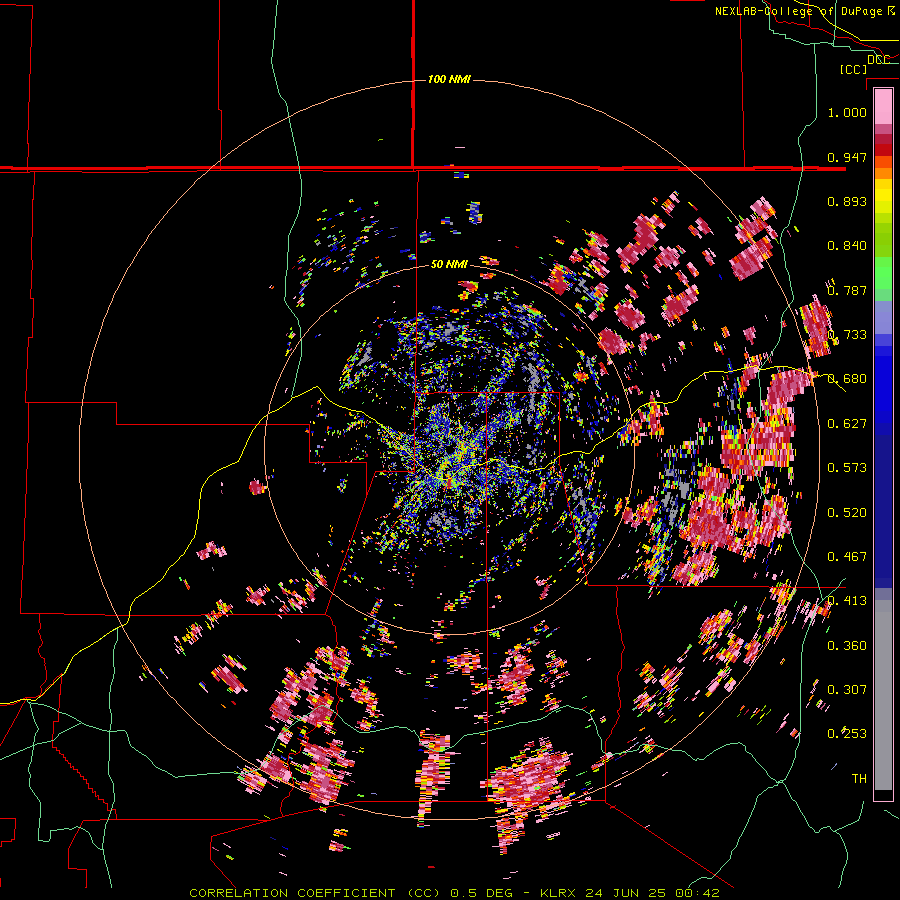Click the 0.413 legend value
The image size is (900, 900).
847,601
